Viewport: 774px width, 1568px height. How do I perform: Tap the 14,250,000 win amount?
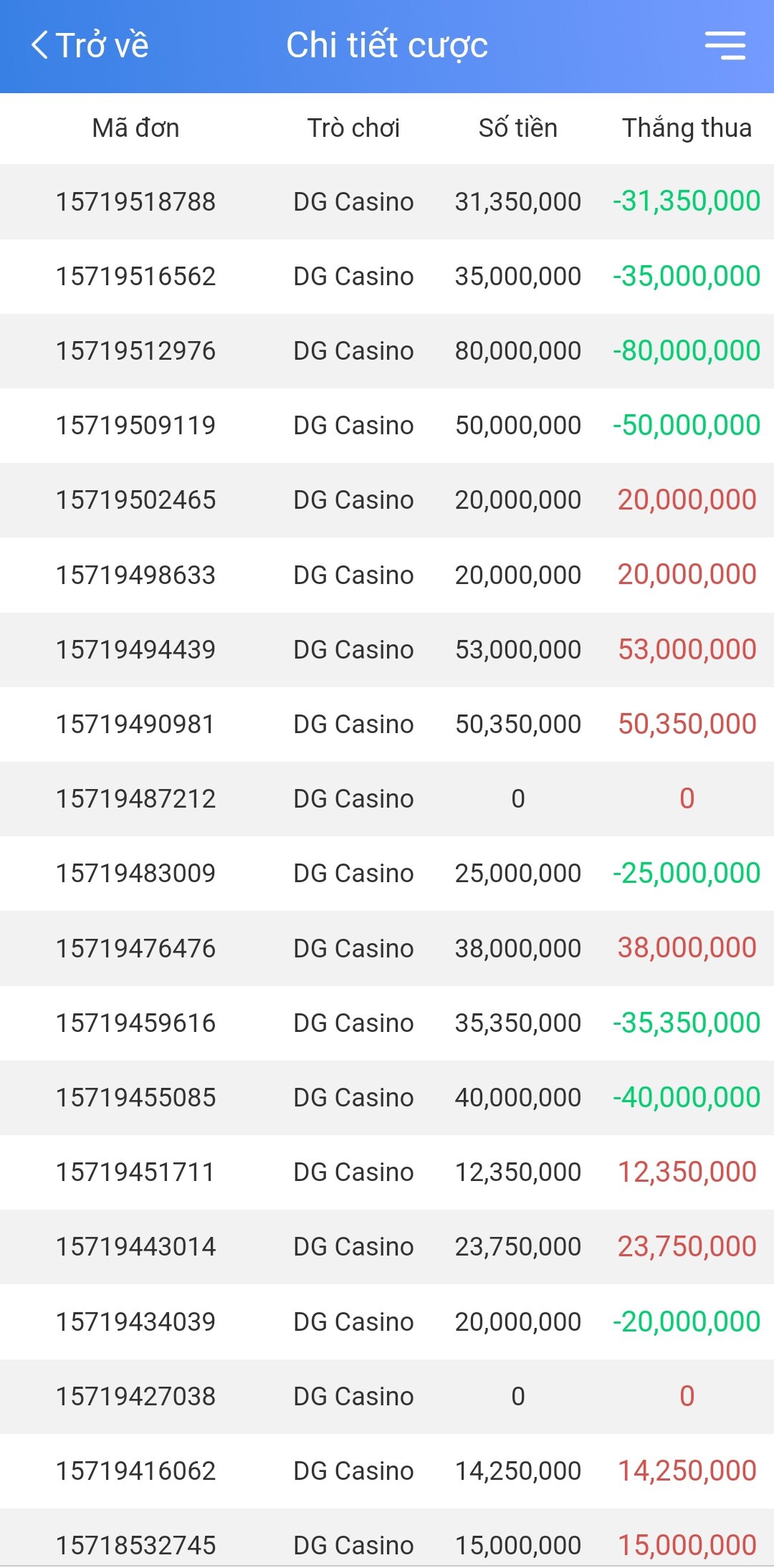pyautogui.click(x=687, y=1471)
